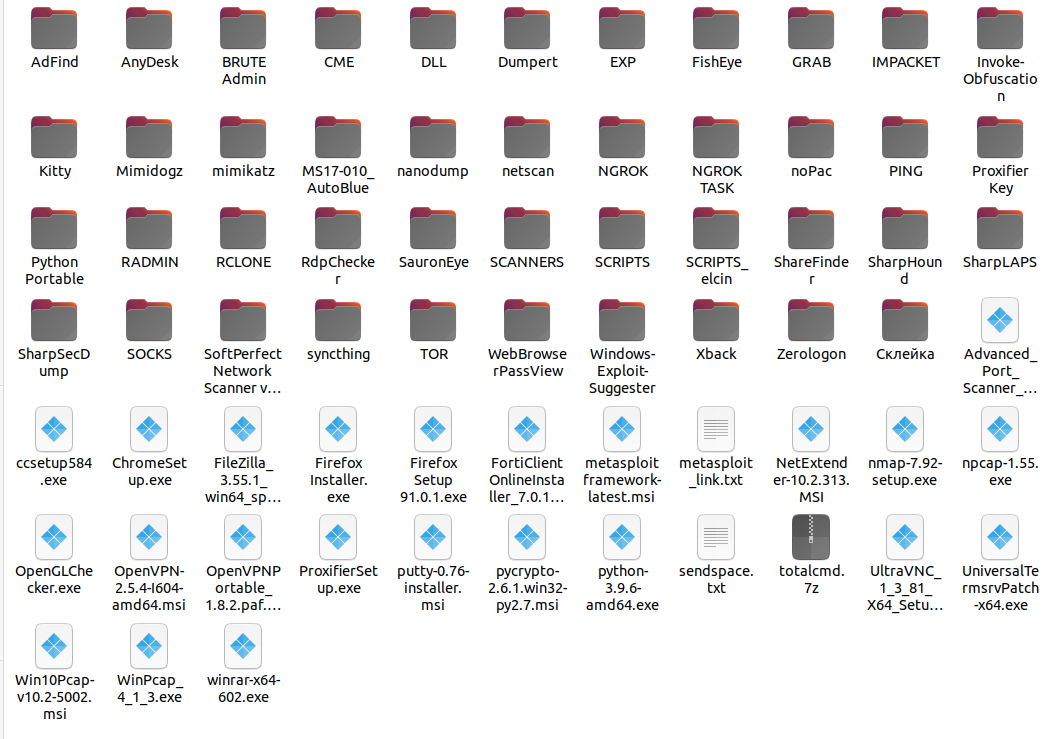
Task: Select the RADMIN folder icon
Action: click(x=149, y=229)
